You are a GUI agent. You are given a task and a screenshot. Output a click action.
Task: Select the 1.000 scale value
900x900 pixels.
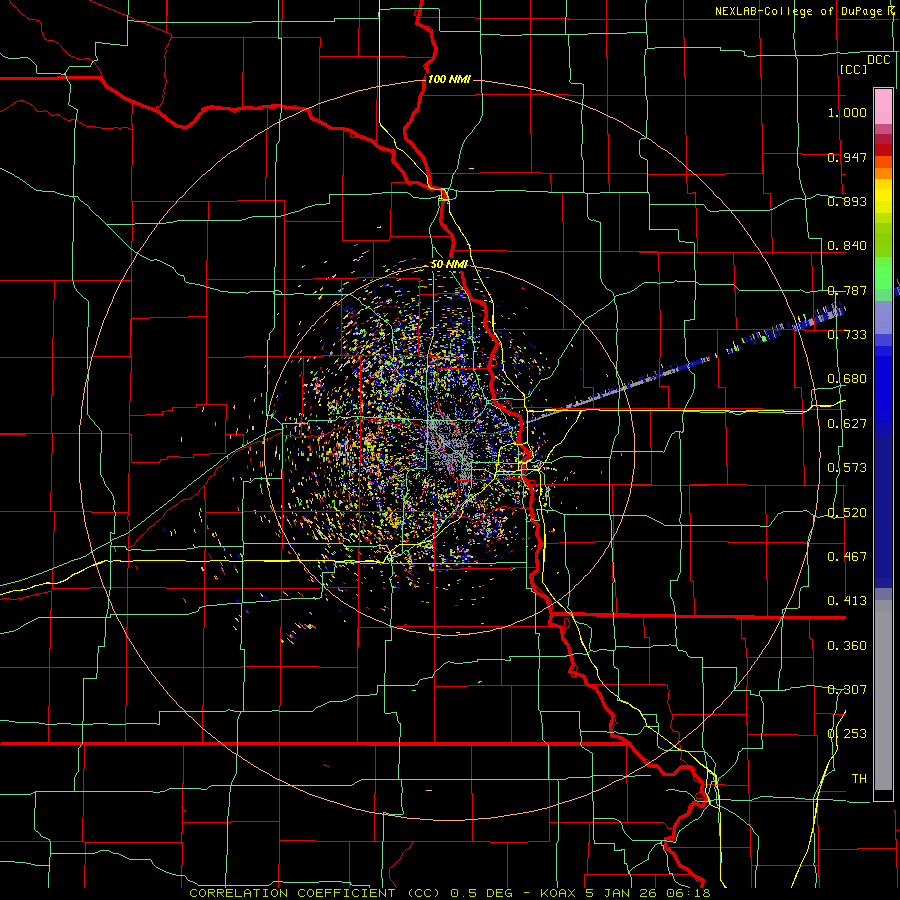click(847, 112)
